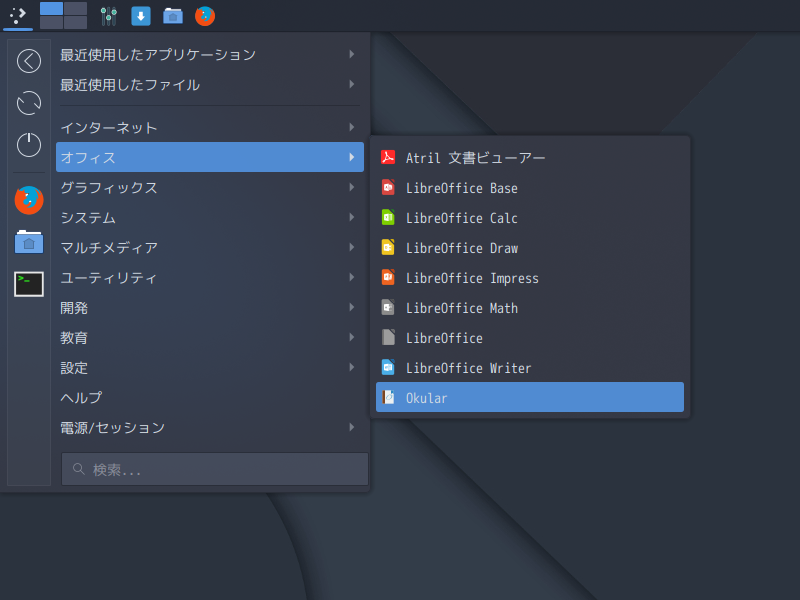
Task: Open the terminal icon in the menu sidebar
Action: tap(29, 284)
